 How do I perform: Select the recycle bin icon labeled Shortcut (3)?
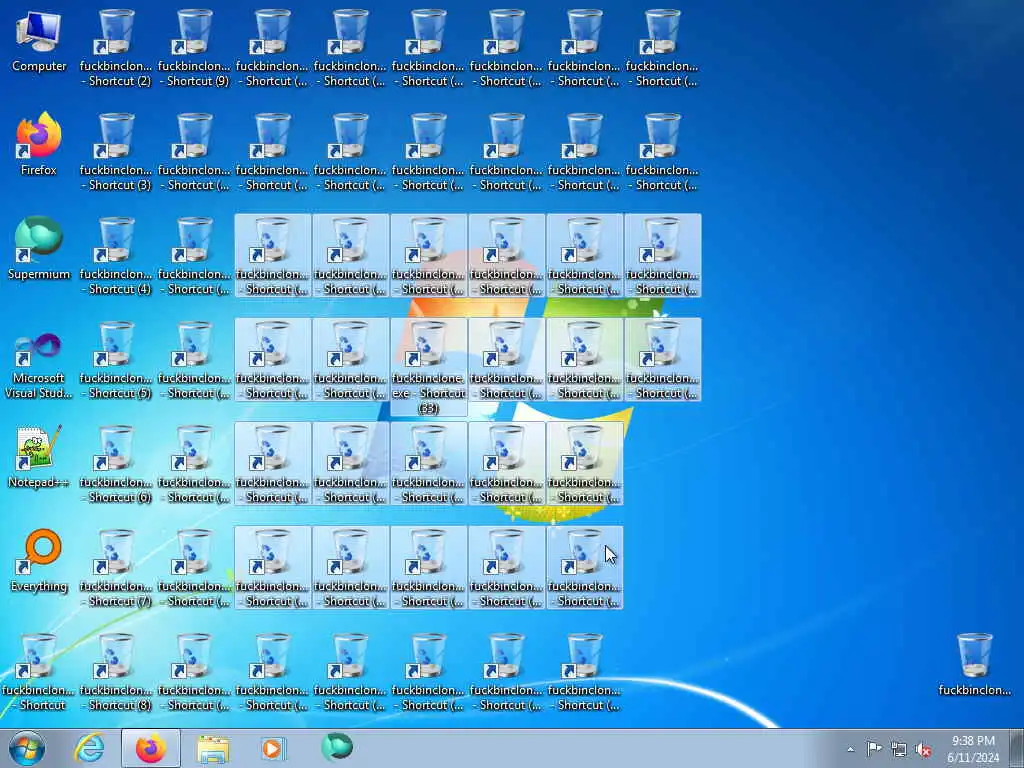116,152
